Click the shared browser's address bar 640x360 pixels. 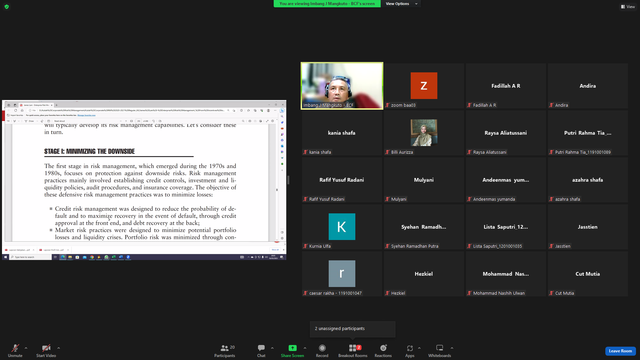coord(131,110)
